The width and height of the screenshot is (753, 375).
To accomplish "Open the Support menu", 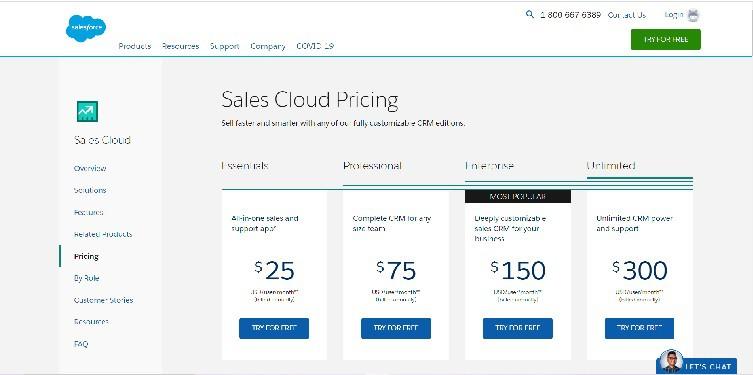I will (225, 46).
